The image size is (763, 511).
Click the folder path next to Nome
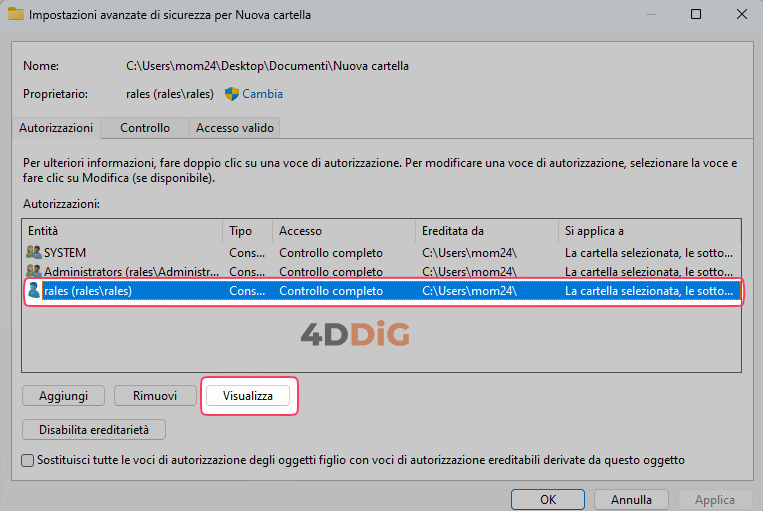click(267, 66)
